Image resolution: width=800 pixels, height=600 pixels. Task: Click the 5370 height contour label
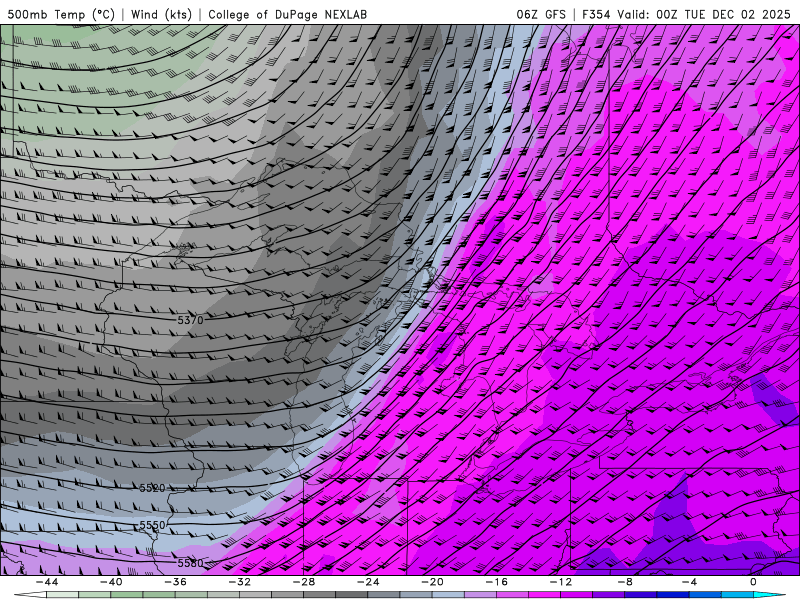[x=190, y=320]
